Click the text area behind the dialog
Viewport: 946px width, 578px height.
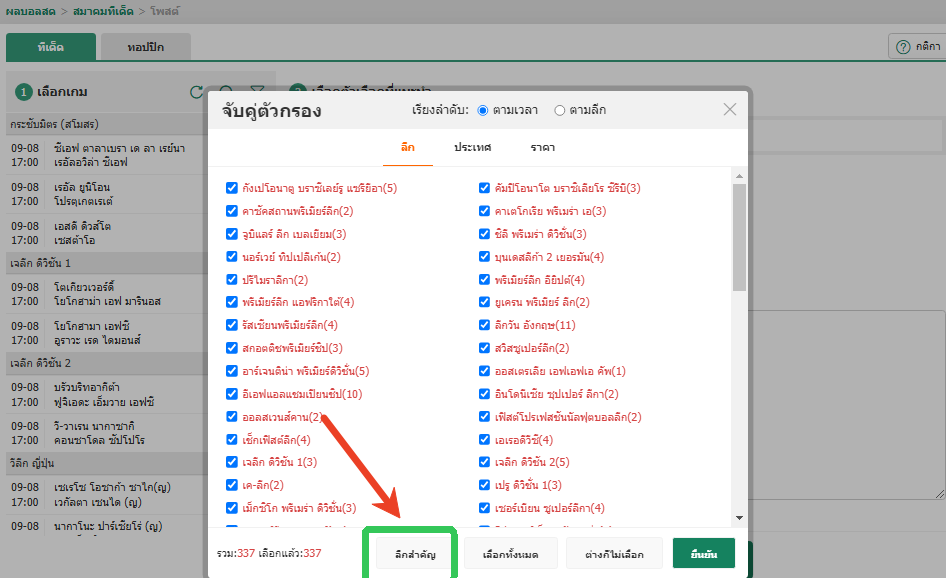846,404
